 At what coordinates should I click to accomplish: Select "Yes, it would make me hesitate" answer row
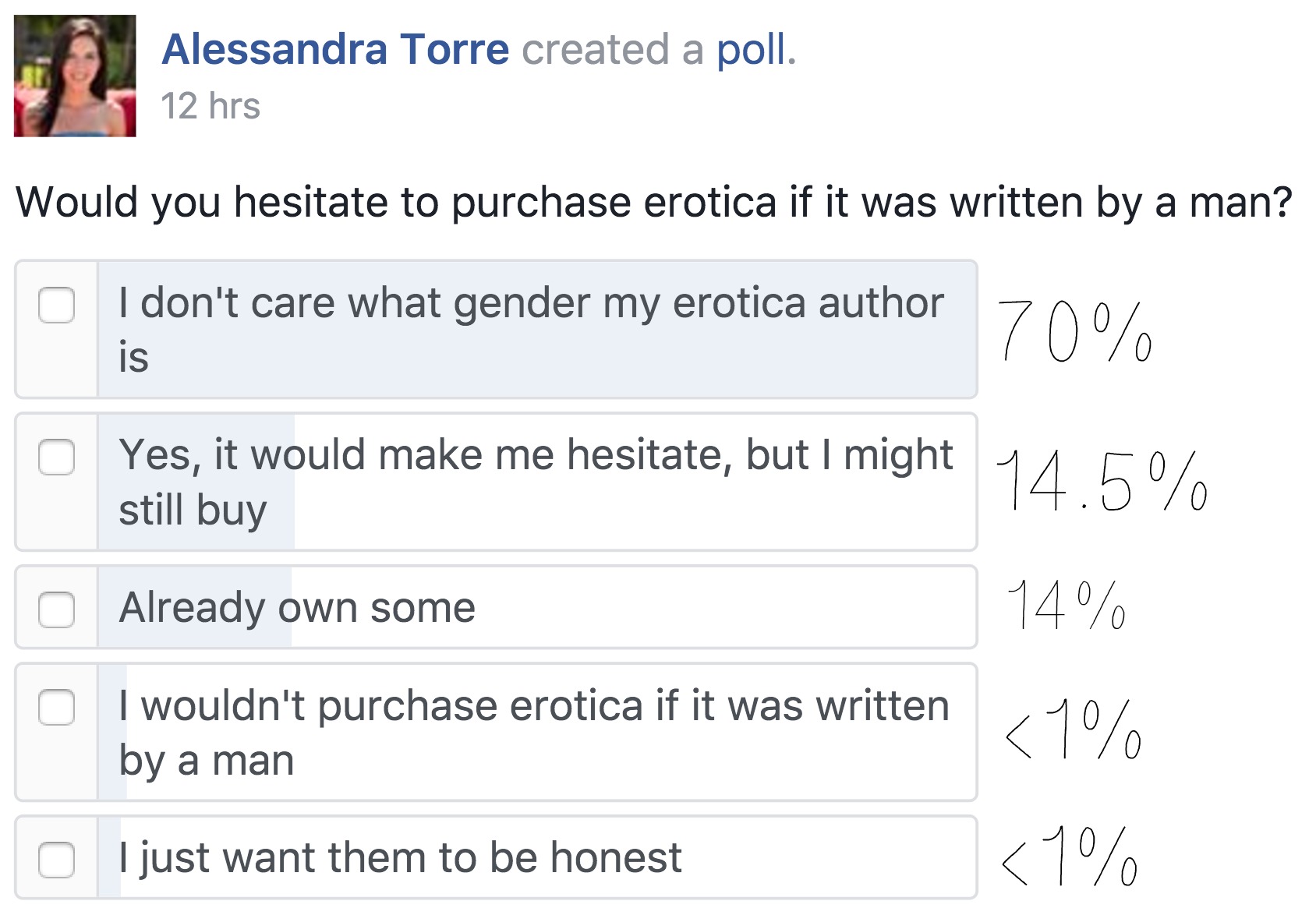point(496,482)
